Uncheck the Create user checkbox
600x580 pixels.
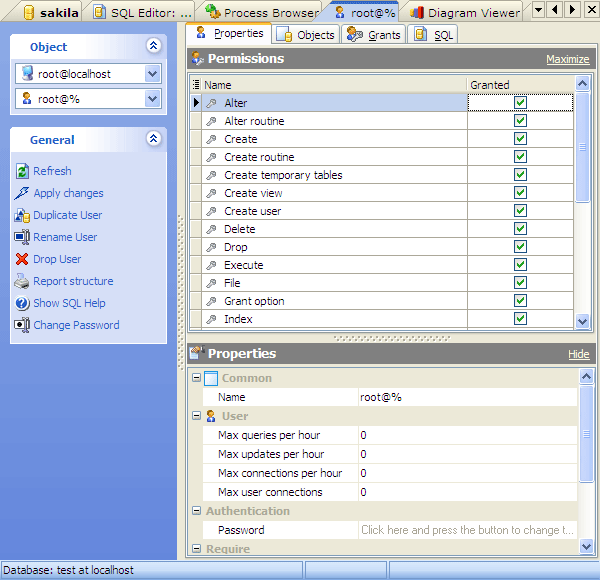[x=520, y=210]
